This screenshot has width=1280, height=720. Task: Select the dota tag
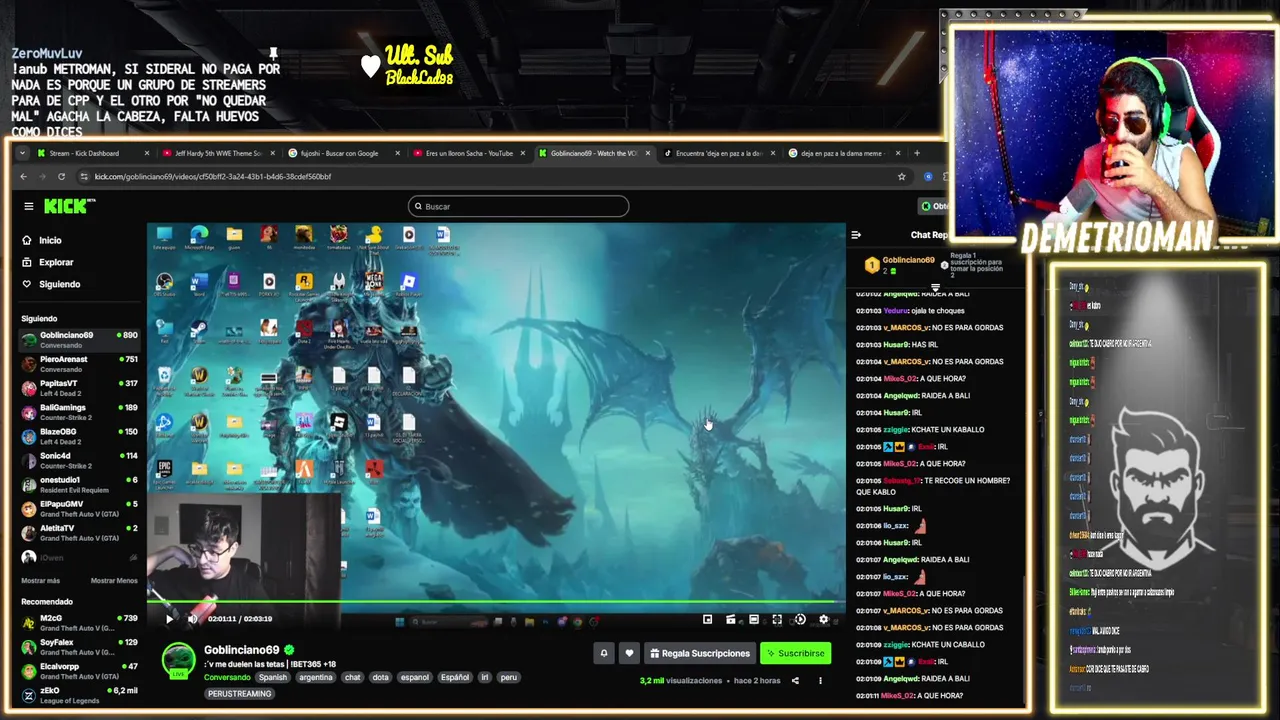[381, 677]
